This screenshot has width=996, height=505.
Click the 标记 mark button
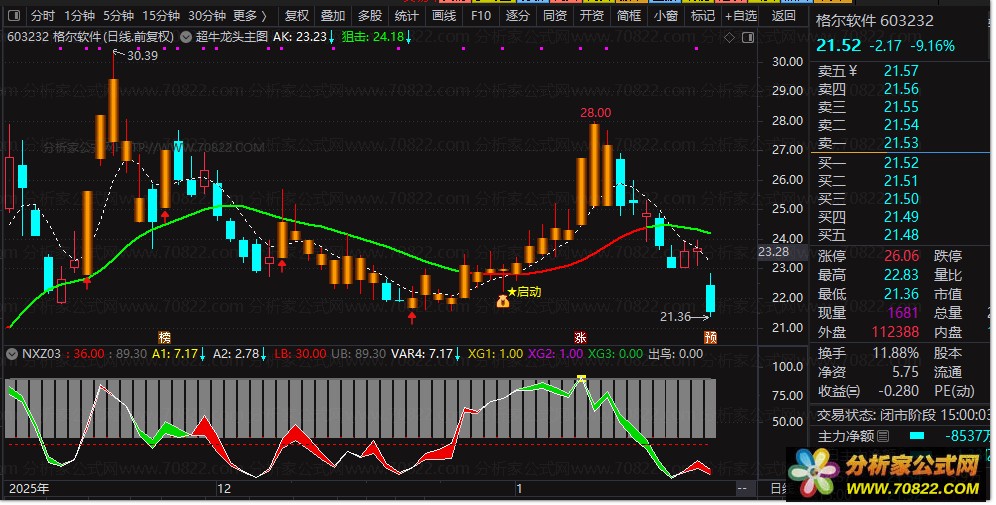click(x=703, y=15)
